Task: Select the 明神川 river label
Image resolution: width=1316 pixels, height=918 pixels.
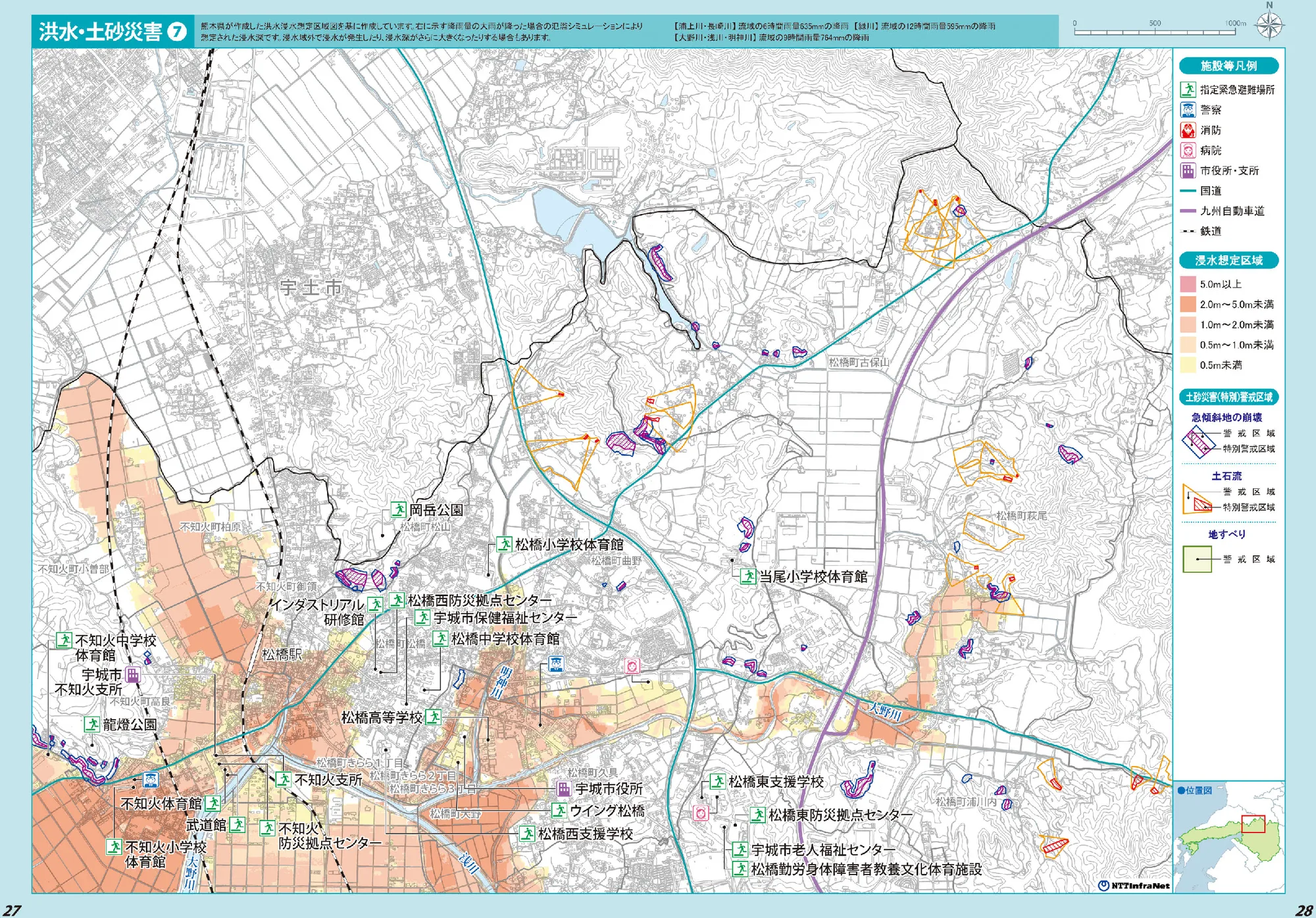Action: 502,682
